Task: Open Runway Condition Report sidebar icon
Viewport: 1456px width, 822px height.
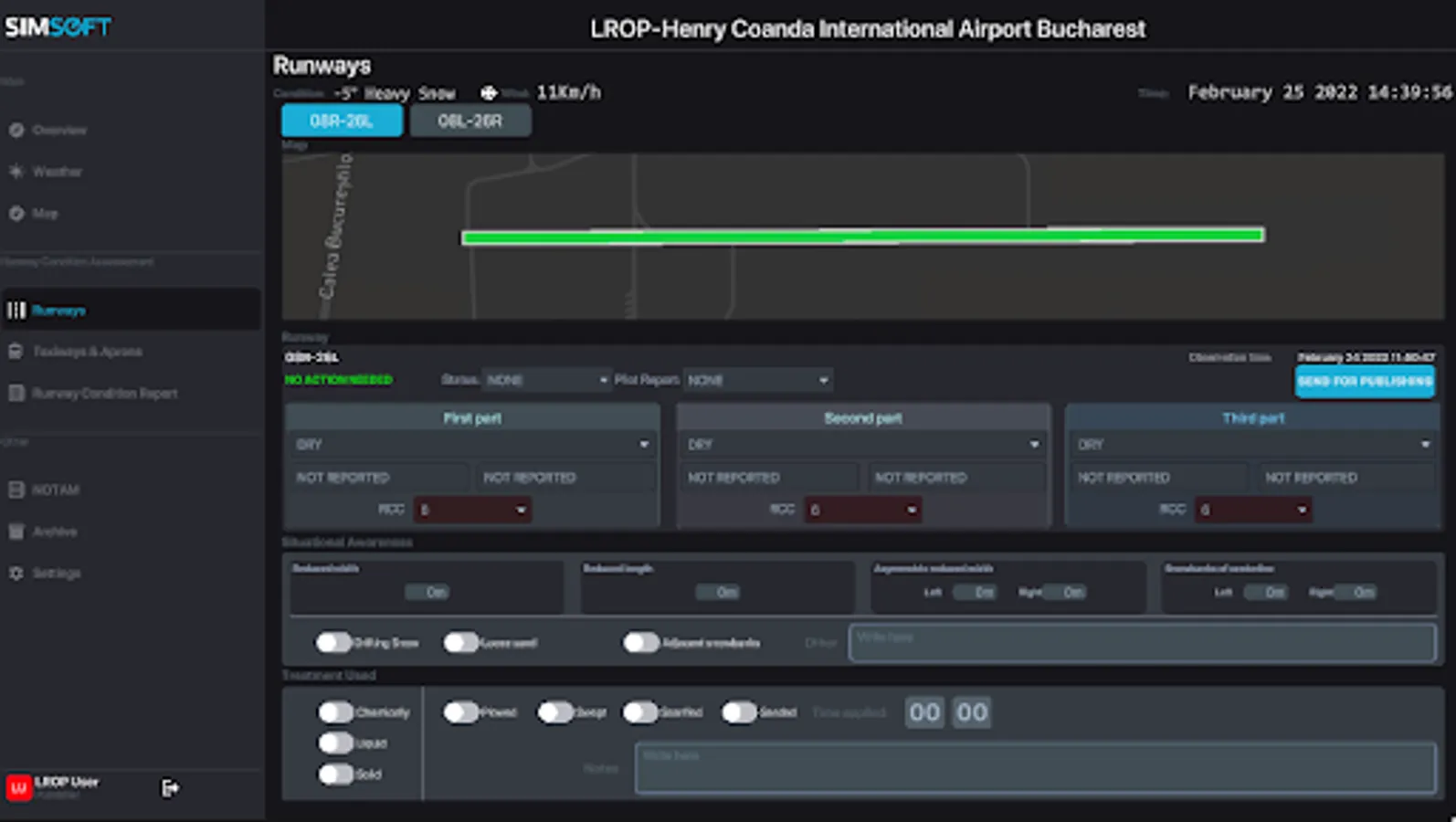Action: [x=16, y=394]
